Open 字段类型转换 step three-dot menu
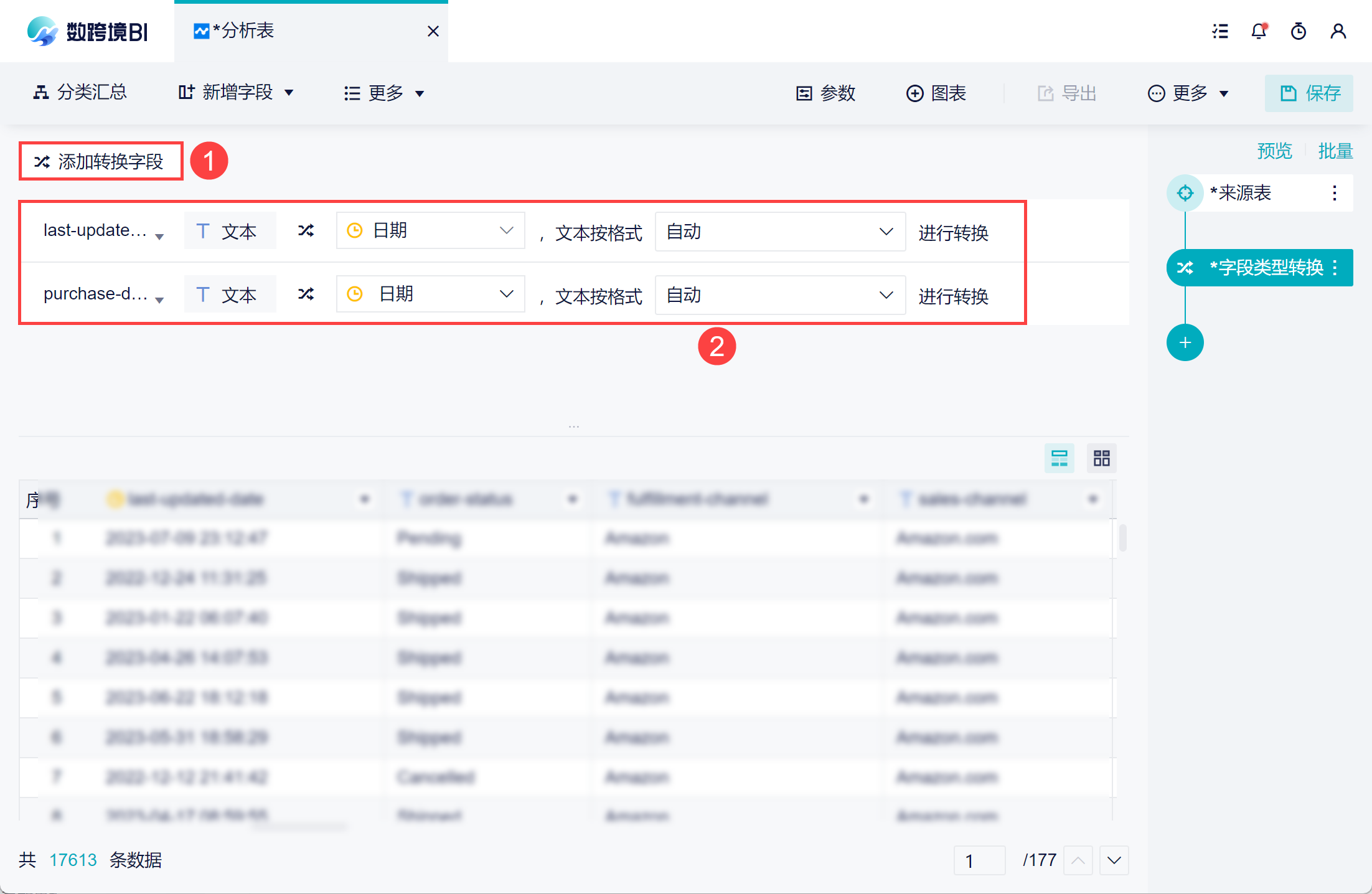The image size is (1372, 894). click(1335, 268)
